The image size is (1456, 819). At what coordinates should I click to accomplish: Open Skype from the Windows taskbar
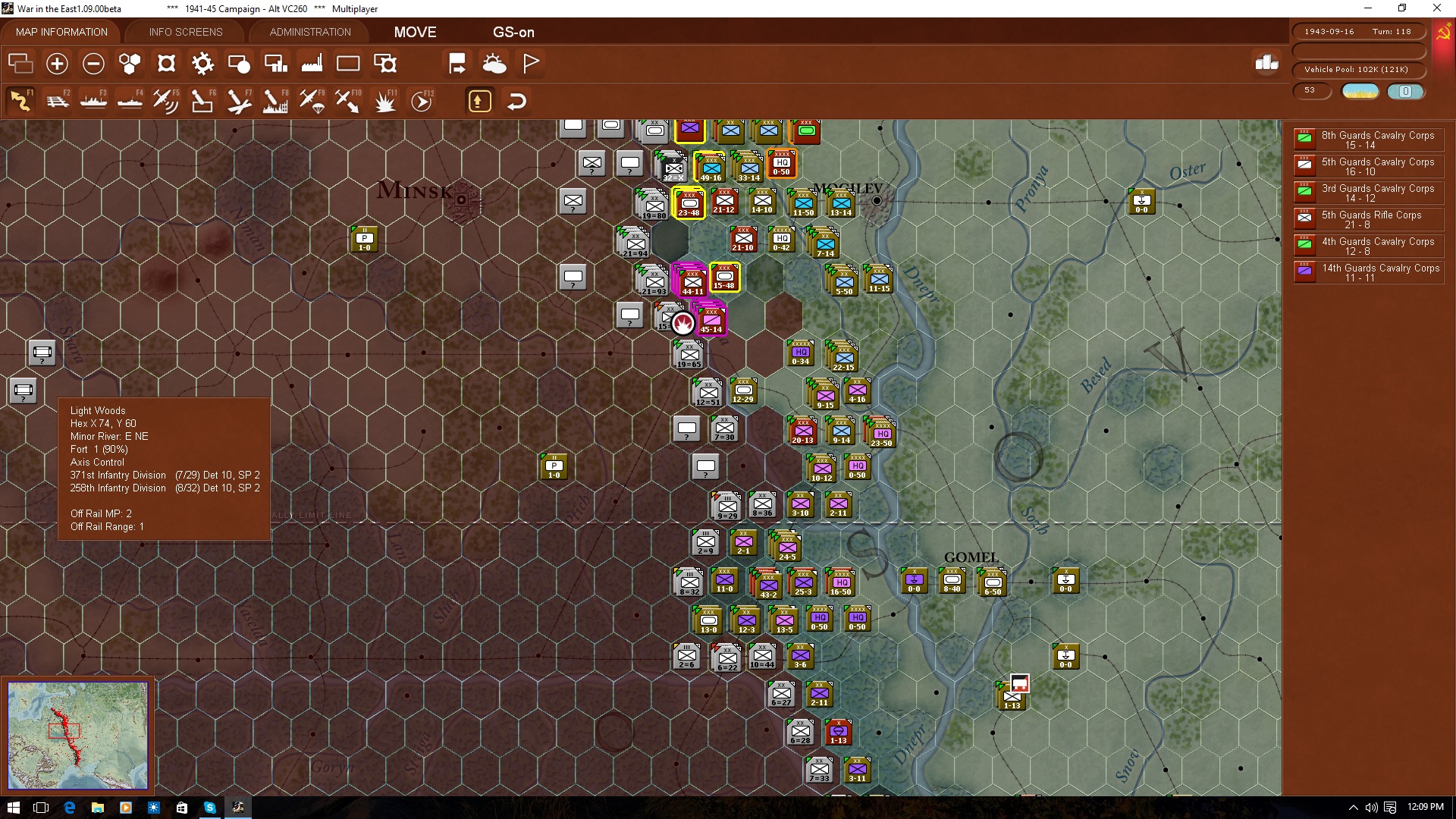coord(210,808)
